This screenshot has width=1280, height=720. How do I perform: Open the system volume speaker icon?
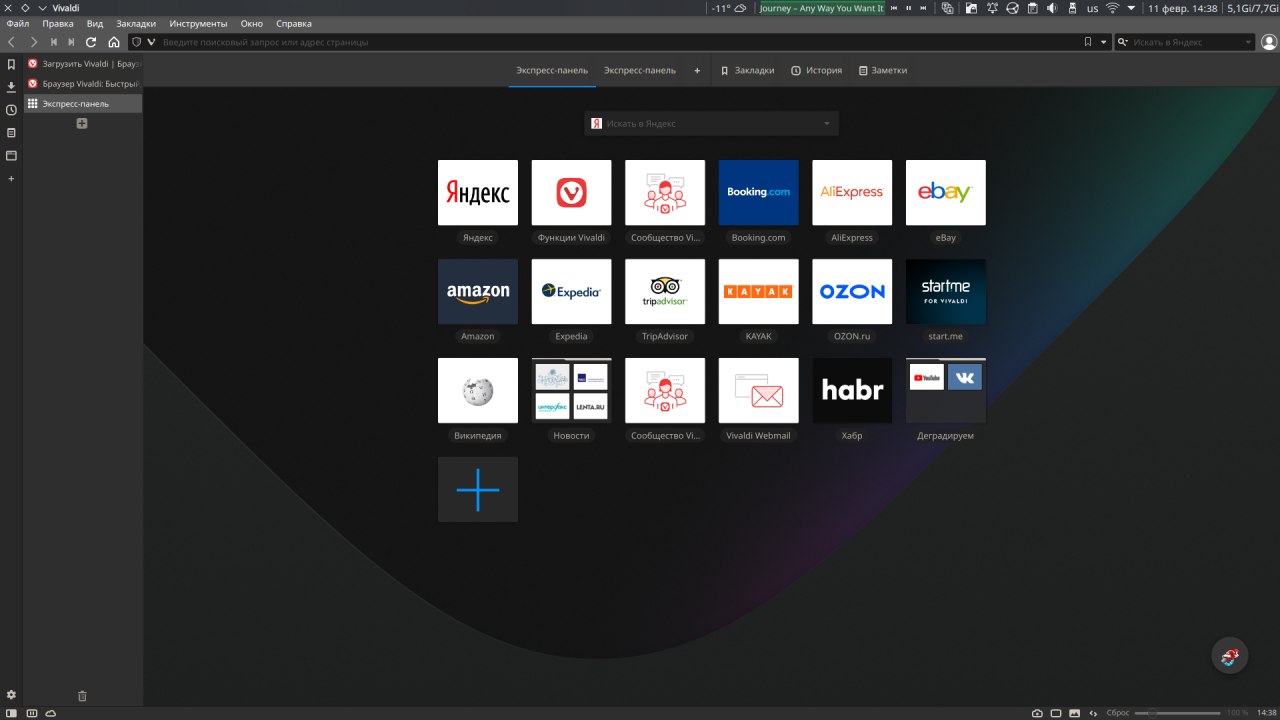(x=1051, y=8)
